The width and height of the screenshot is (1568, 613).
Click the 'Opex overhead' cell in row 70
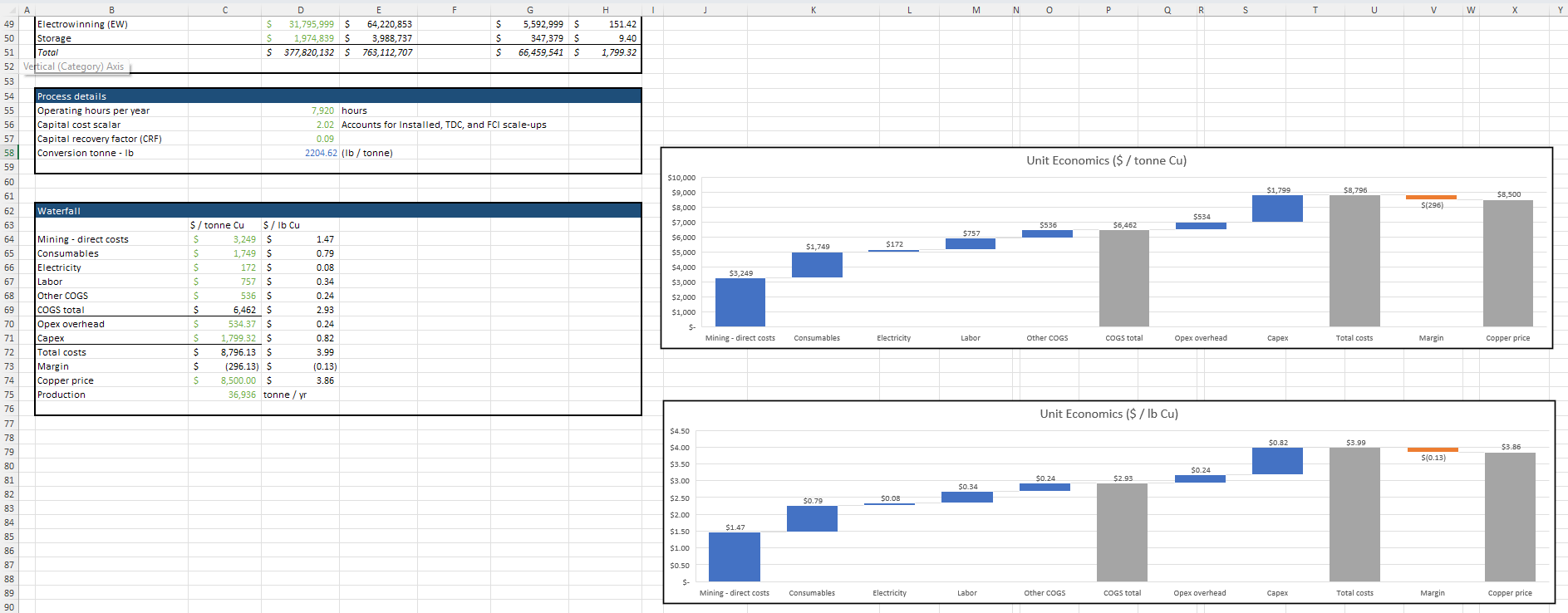point(111,324)
